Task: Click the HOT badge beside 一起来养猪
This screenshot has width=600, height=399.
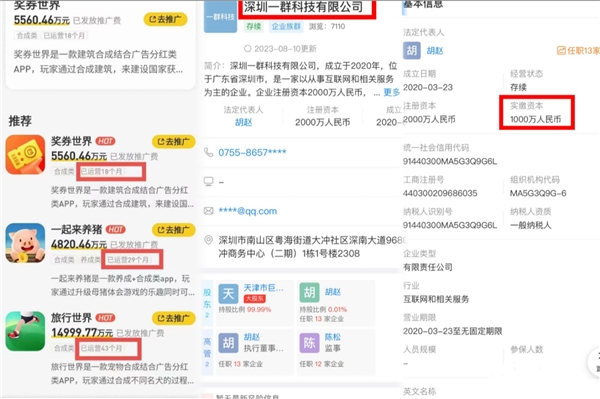Action: 116,230
